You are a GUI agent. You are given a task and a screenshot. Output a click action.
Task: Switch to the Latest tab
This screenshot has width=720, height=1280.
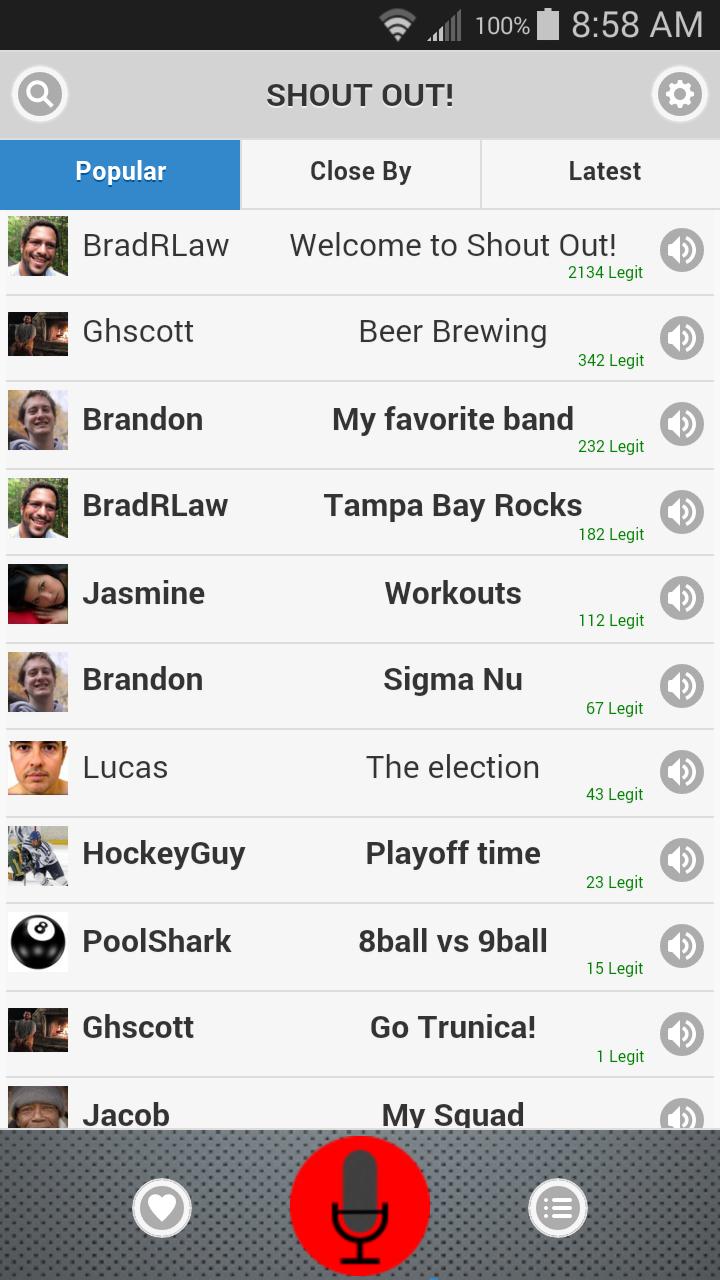604,172
